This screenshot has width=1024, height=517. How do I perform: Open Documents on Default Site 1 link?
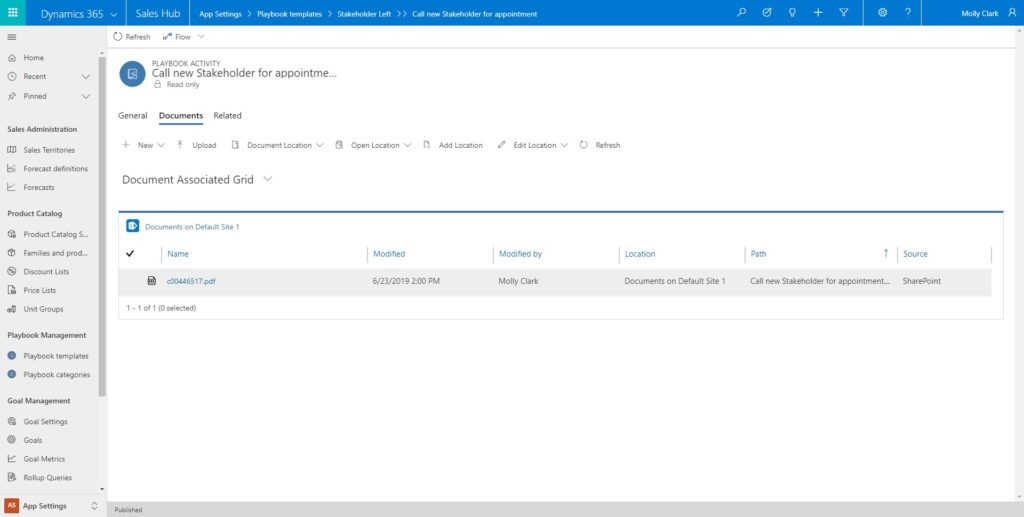(192, 227)
